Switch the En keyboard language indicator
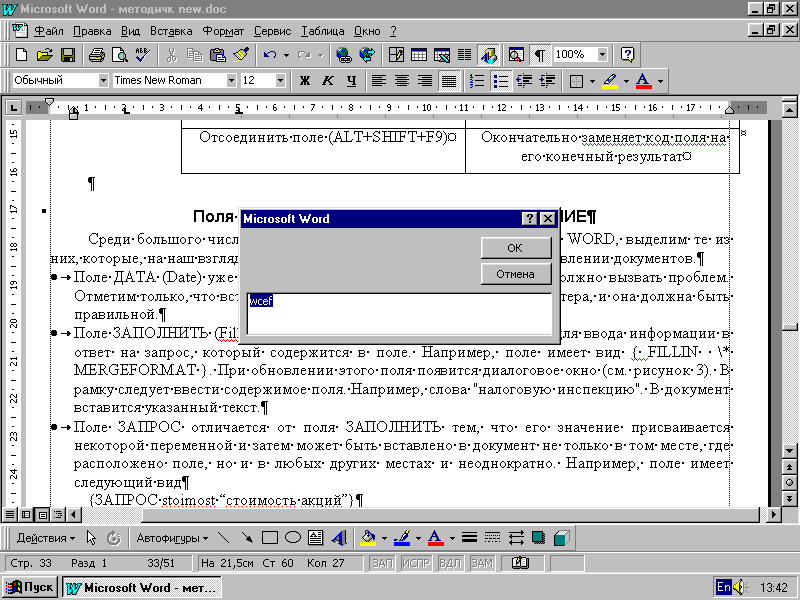The image size is (800, 600). [723, 587]
